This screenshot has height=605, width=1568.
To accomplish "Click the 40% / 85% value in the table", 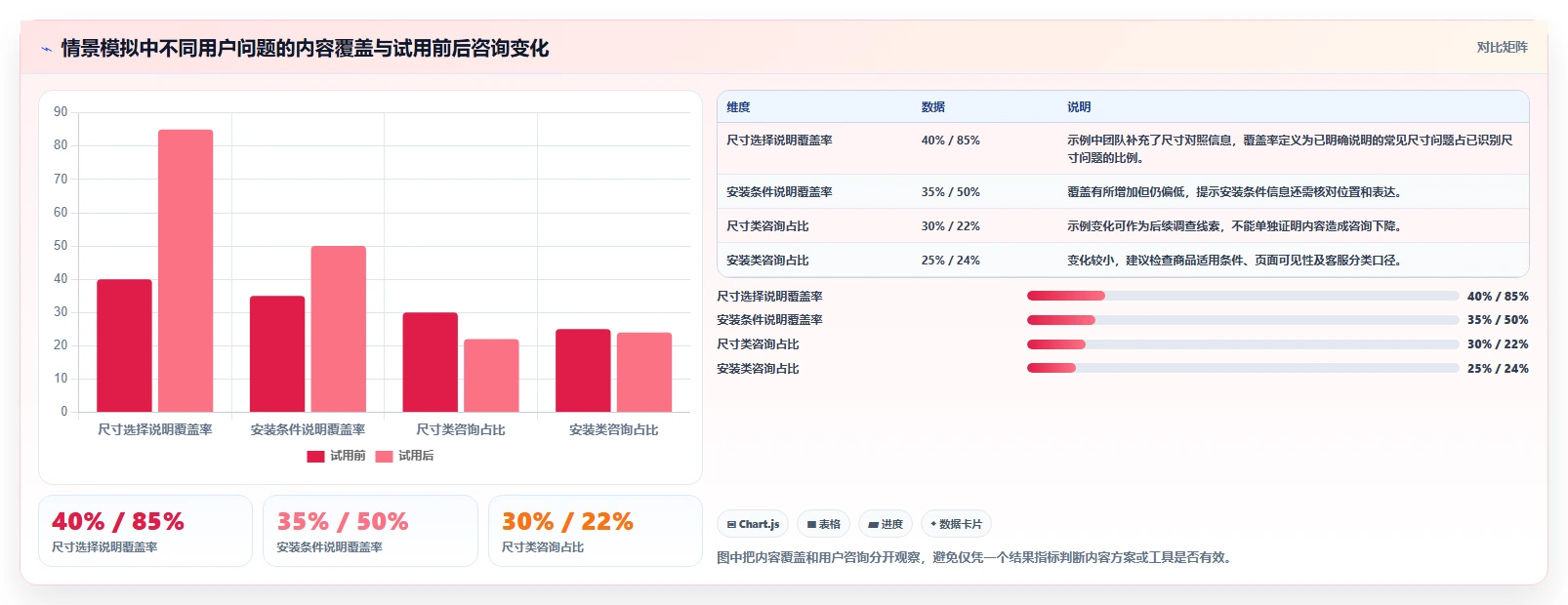I will (951, 141).
